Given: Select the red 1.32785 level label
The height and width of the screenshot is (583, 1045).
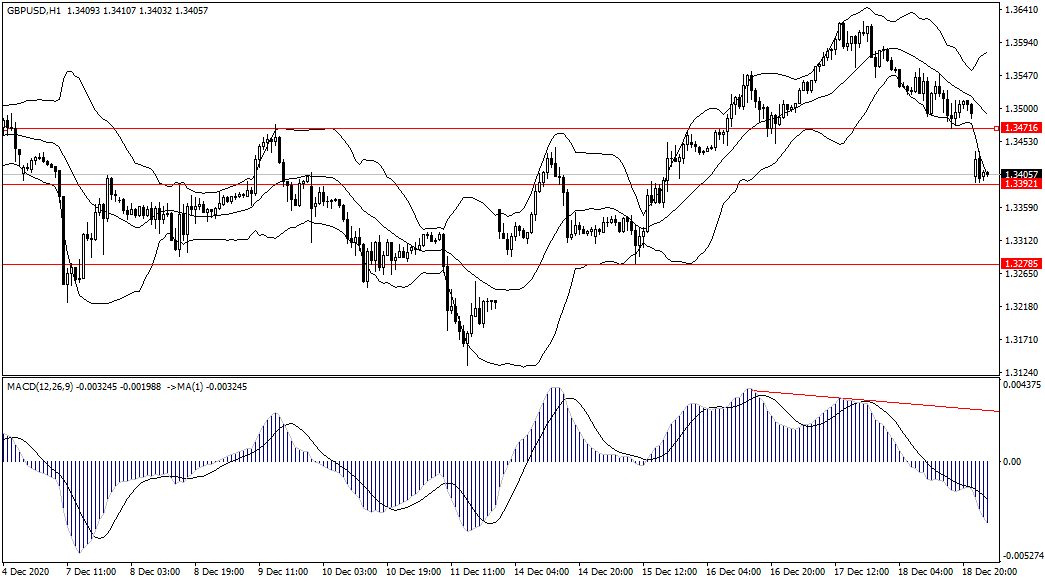Looking at the screenshot, I should tap(1020, 264).
